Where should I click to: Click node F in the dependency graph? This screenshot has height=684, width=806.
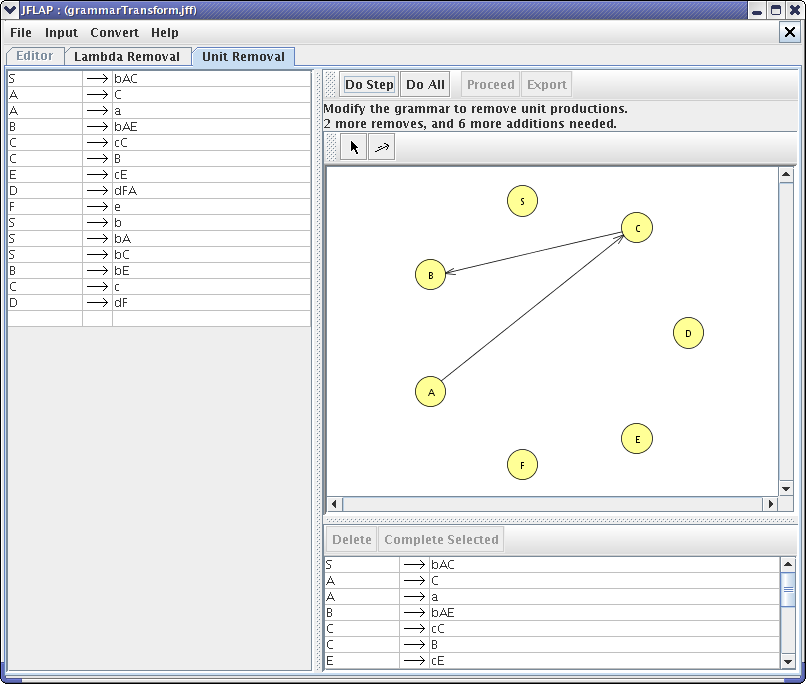pyautogui.click(x=522, y=465)
